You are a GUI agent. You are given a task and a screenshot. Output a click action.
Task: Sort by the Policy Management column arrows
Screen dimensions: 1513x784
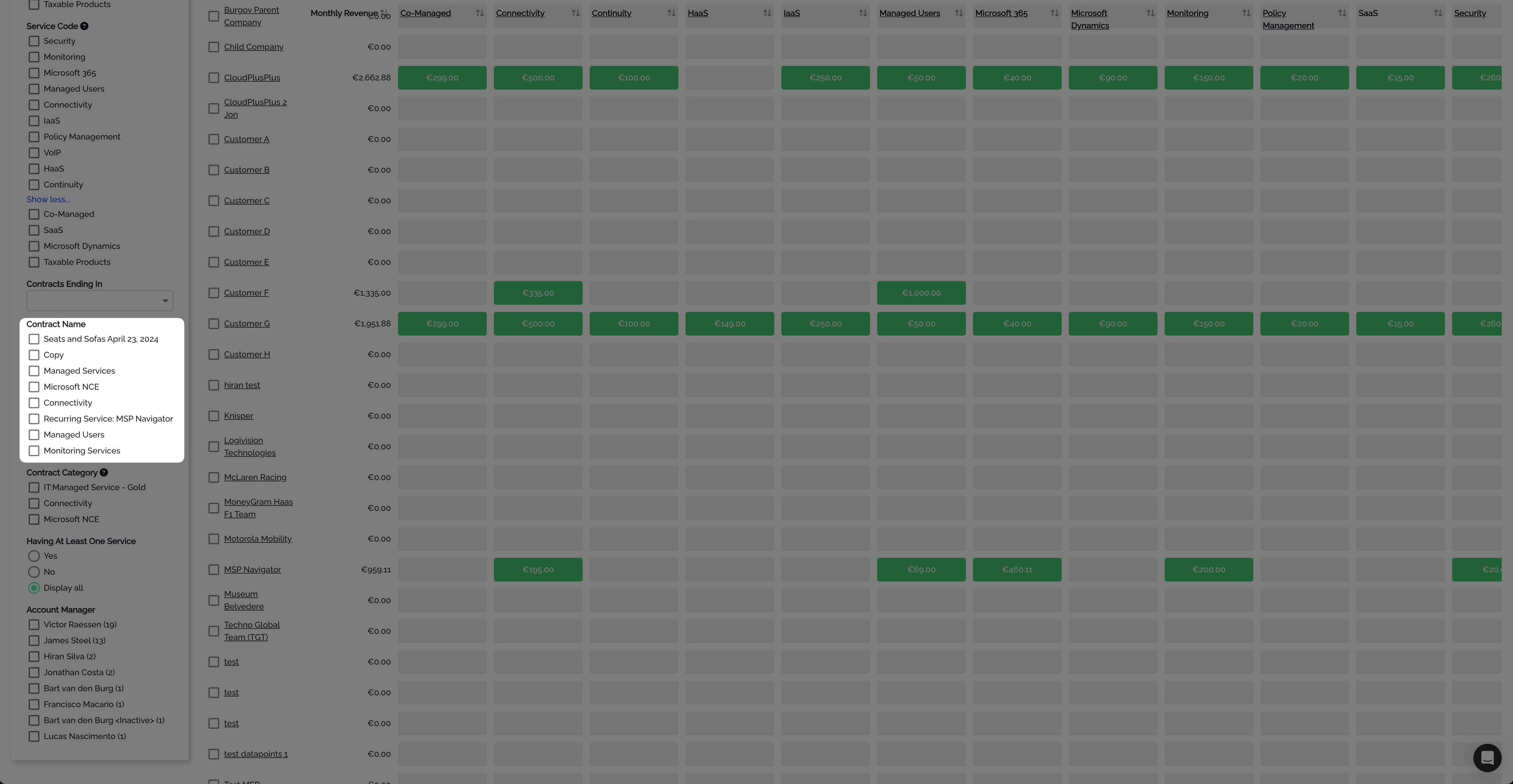1341,13
